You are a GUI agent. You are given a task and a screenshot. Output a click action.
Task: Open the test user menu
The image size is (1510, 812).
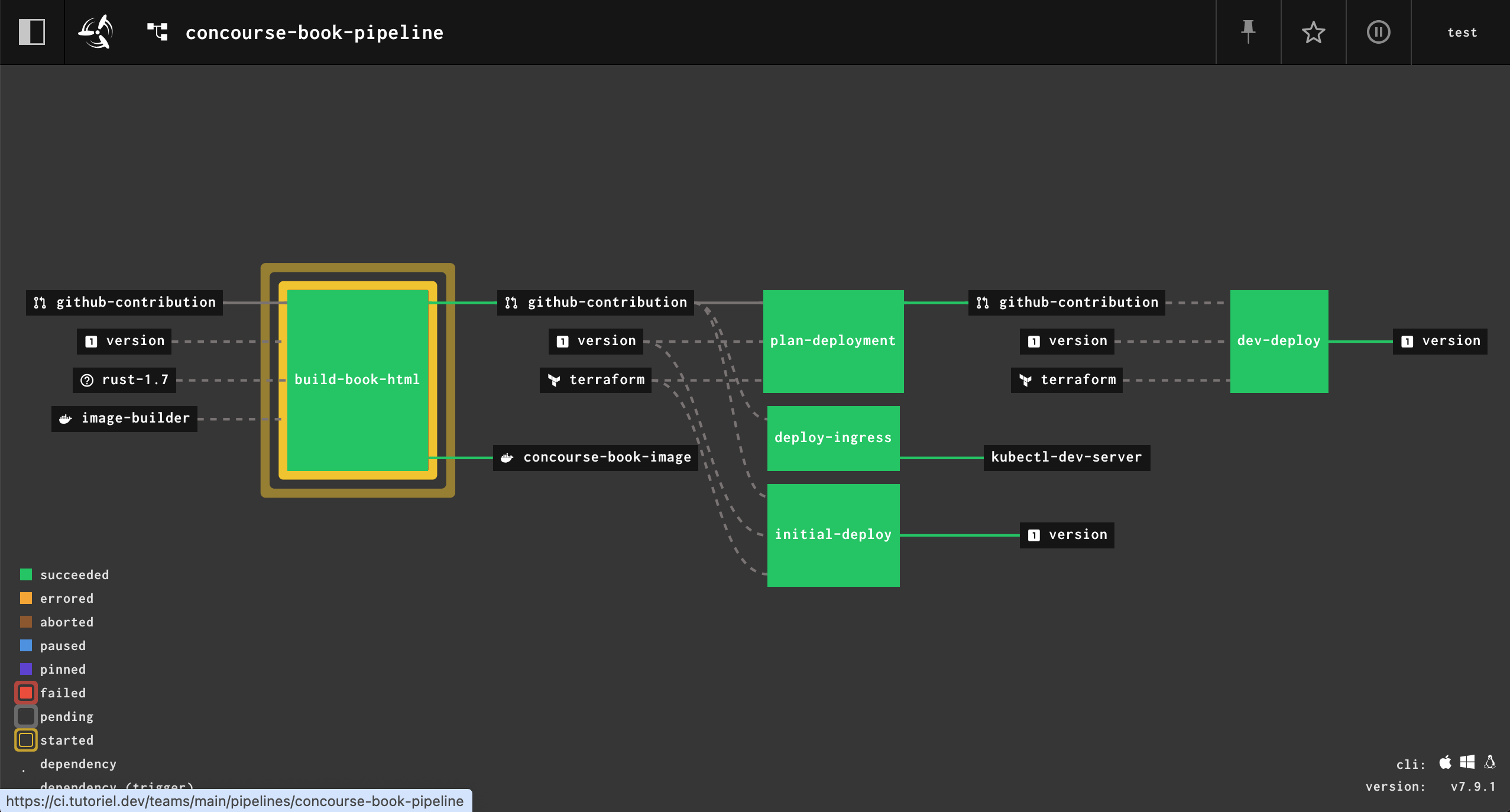tap(1462, 33)
